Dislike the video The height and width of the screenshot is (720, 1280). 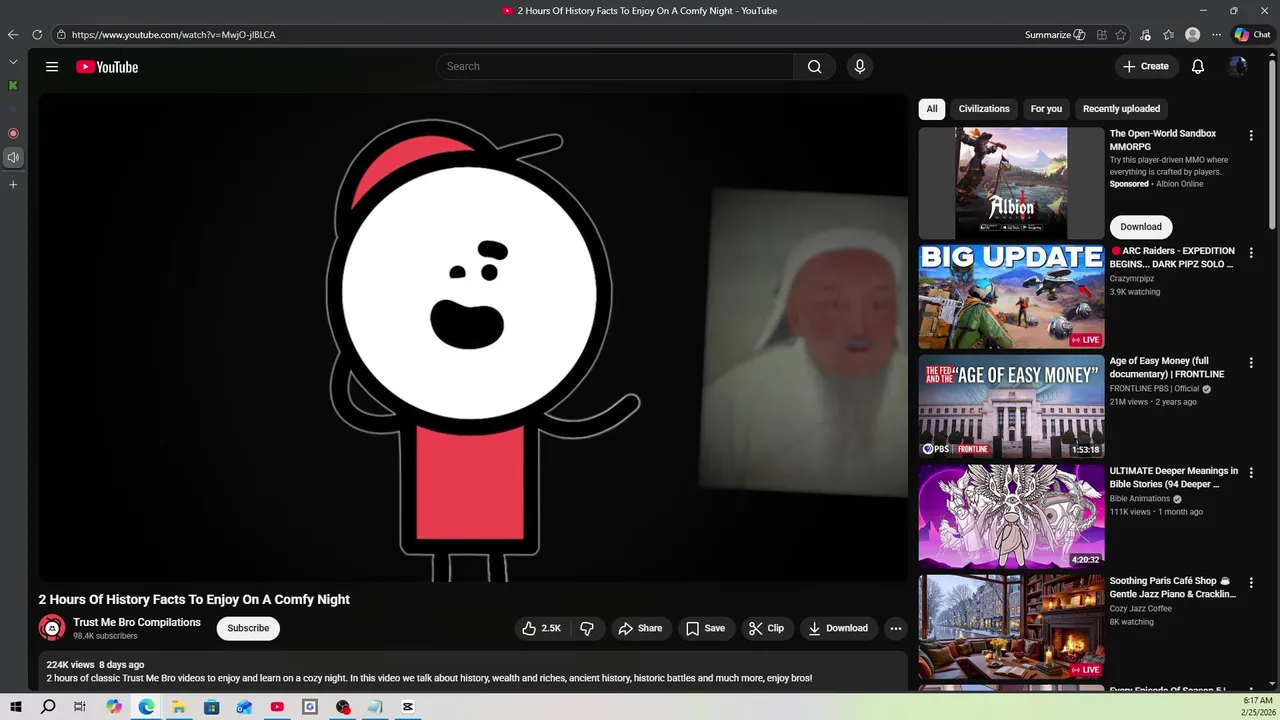click(x=587, y=628)
